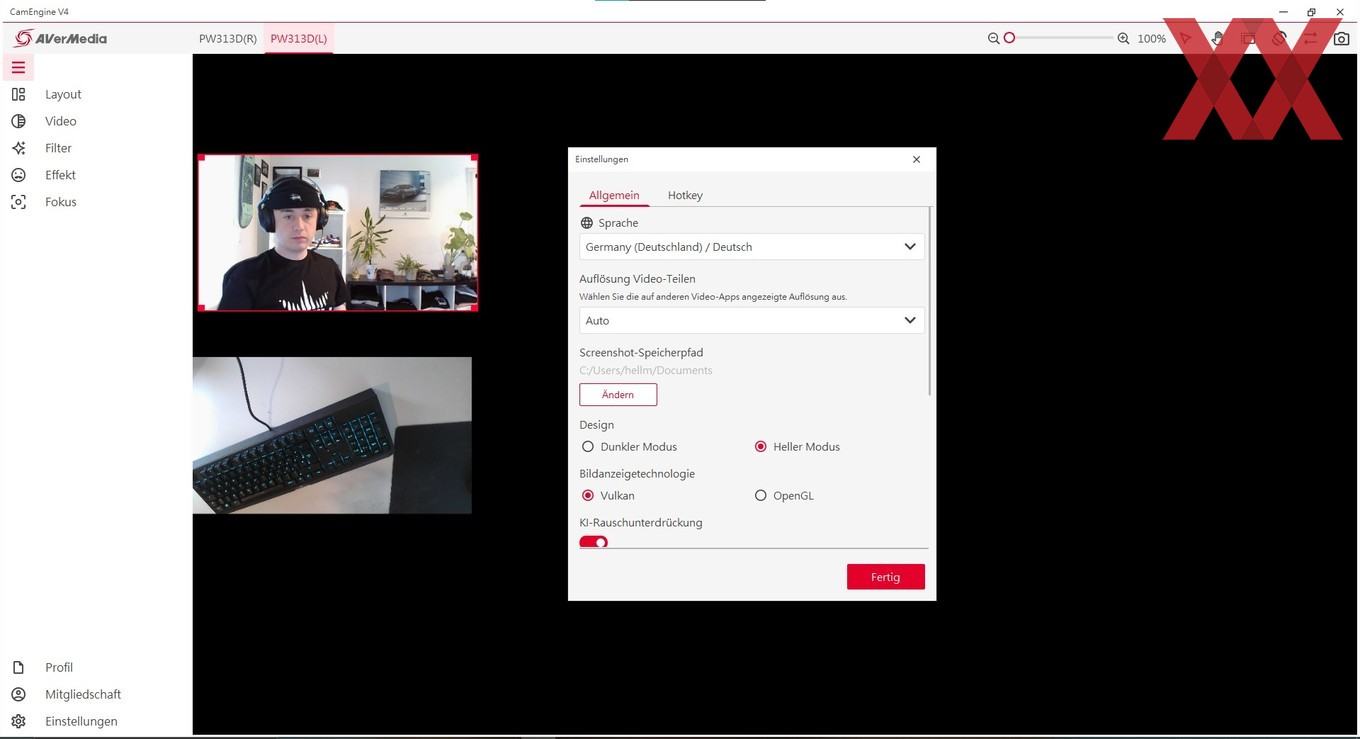Open the Sprache language dropdown

(x=751, y=247)
